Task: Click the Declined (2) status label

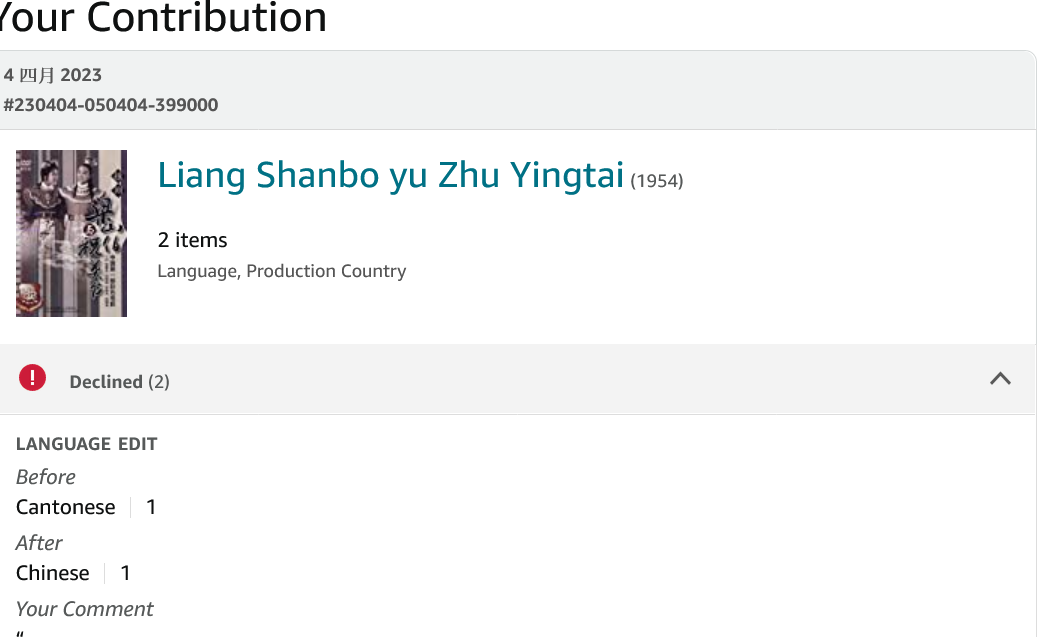Action: [x=119, y=382]
